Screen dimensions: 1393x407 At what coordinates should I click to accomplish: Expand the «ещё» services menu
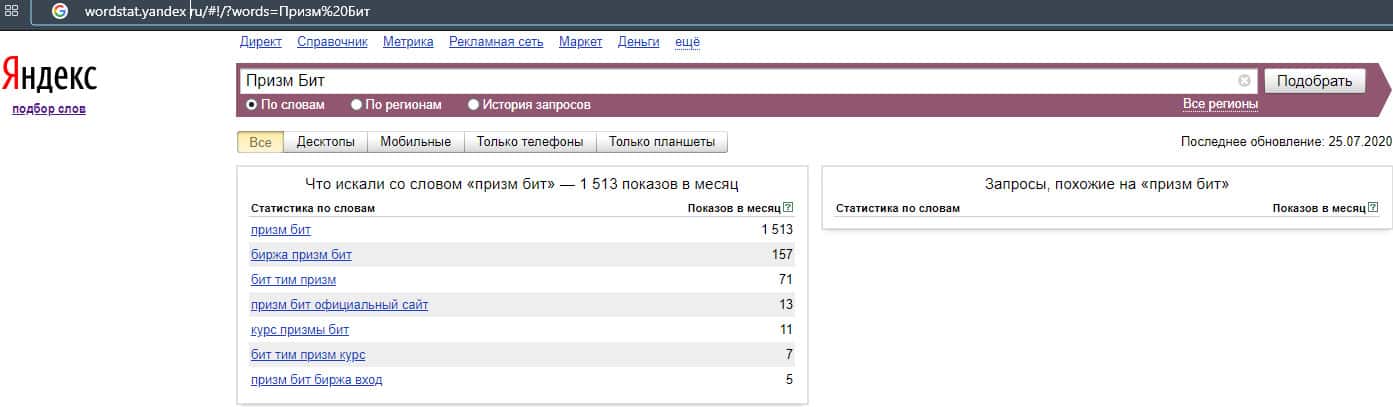tap(687, 41)
